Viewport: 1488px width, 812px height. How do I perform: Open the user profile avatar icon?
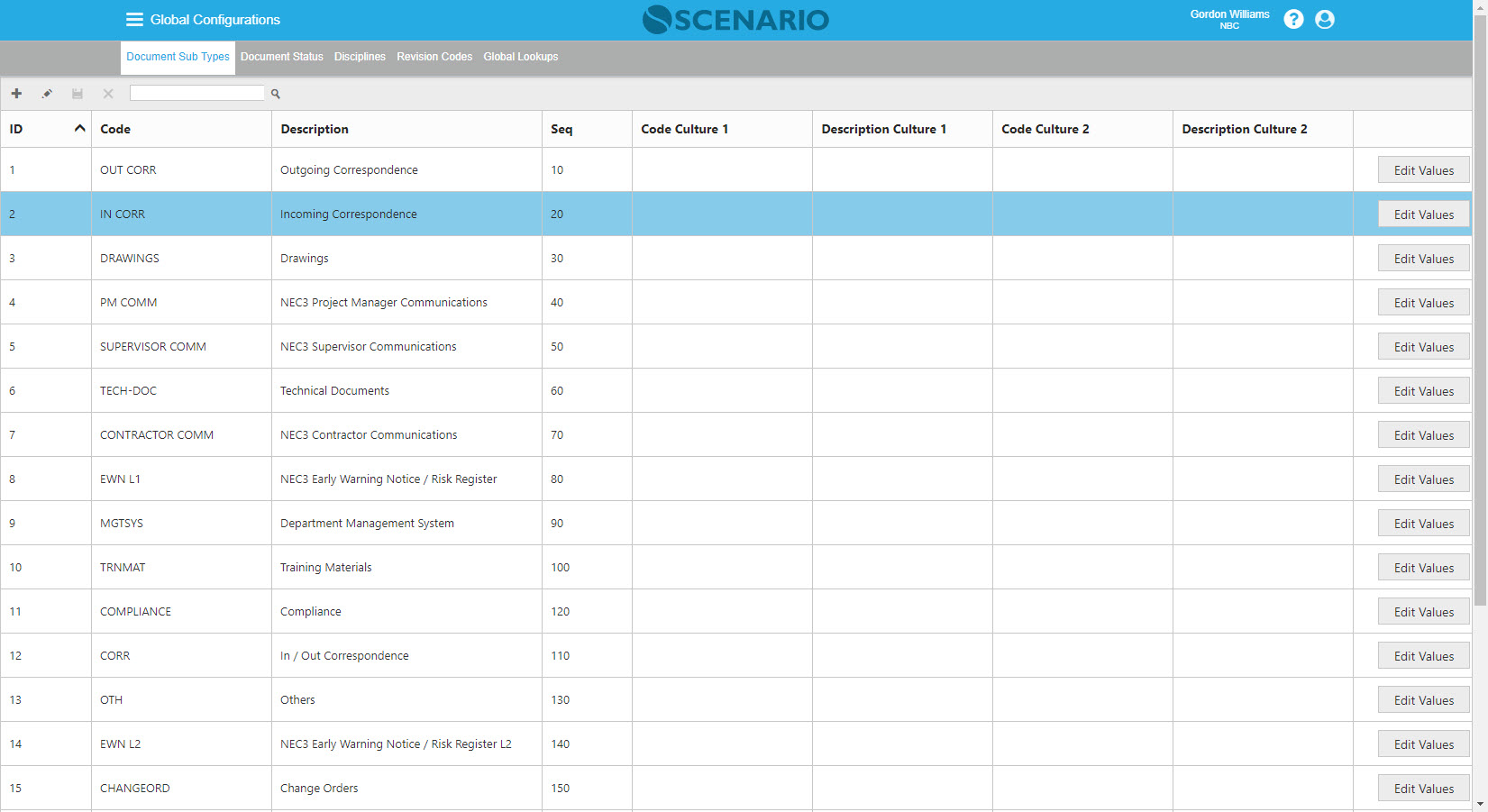tap(1324, 20)
